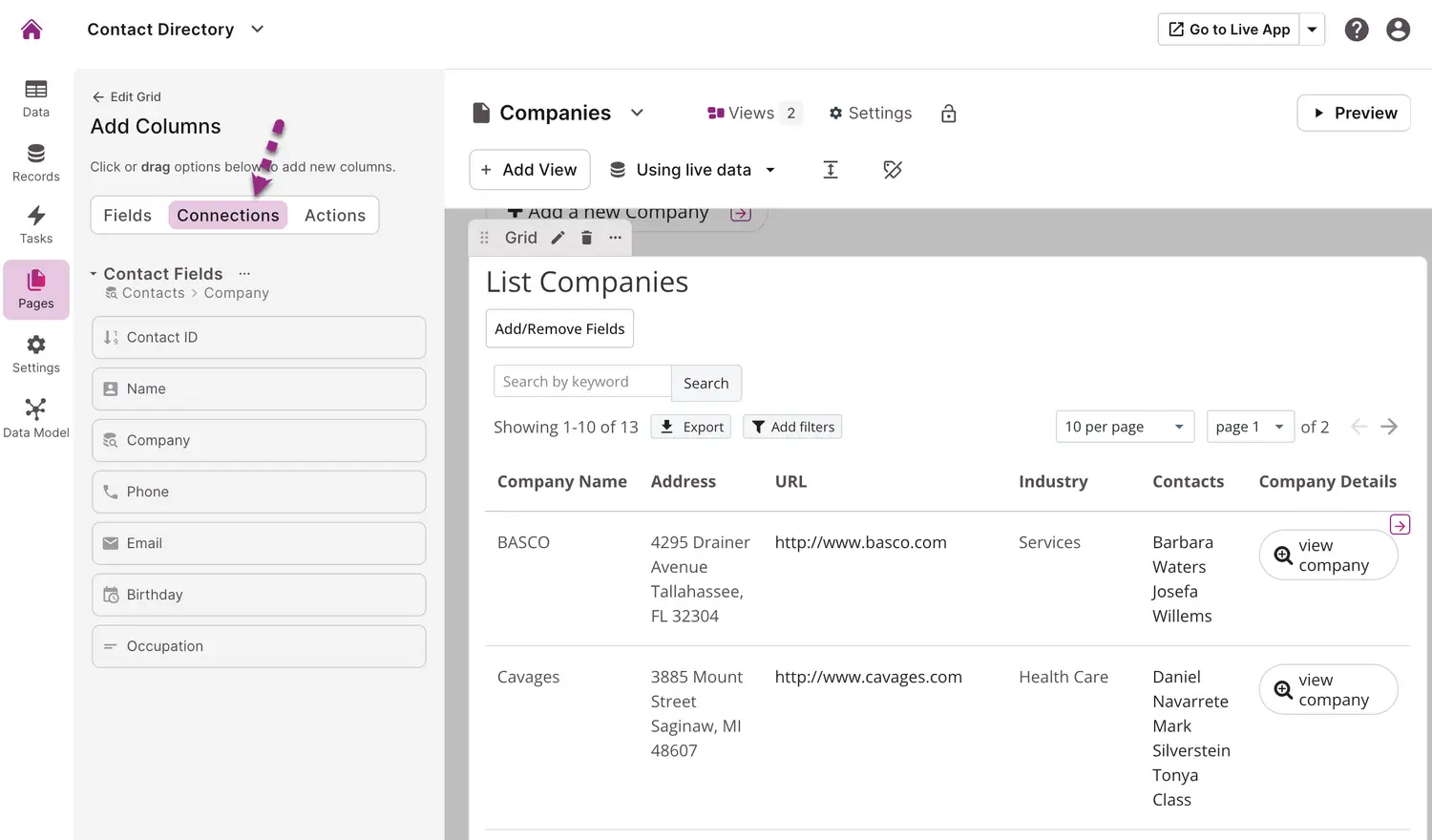Open the Data Model section
Viewport: 1432px width, 840px height.
(x=36, y=418)
